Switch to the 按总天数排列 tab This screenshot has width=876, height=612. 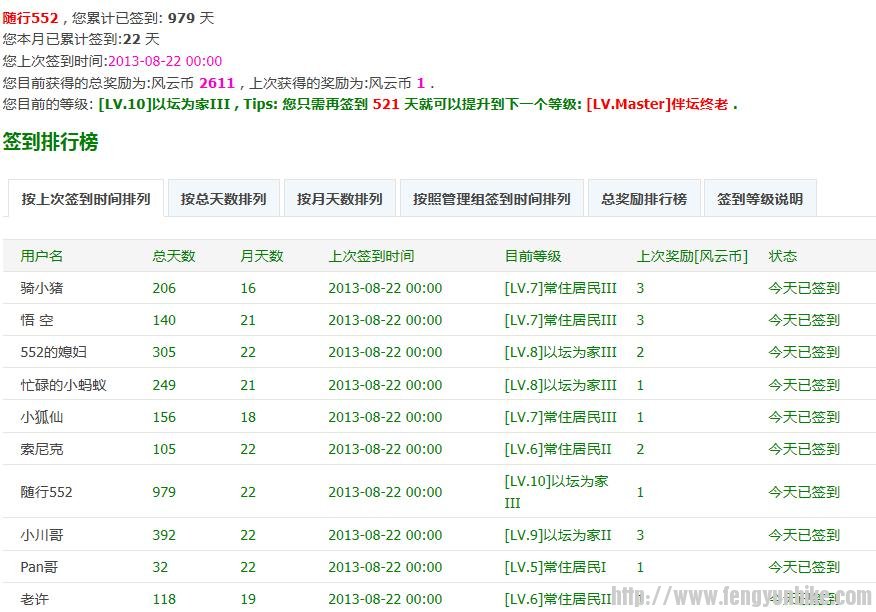tap(223, 199)
